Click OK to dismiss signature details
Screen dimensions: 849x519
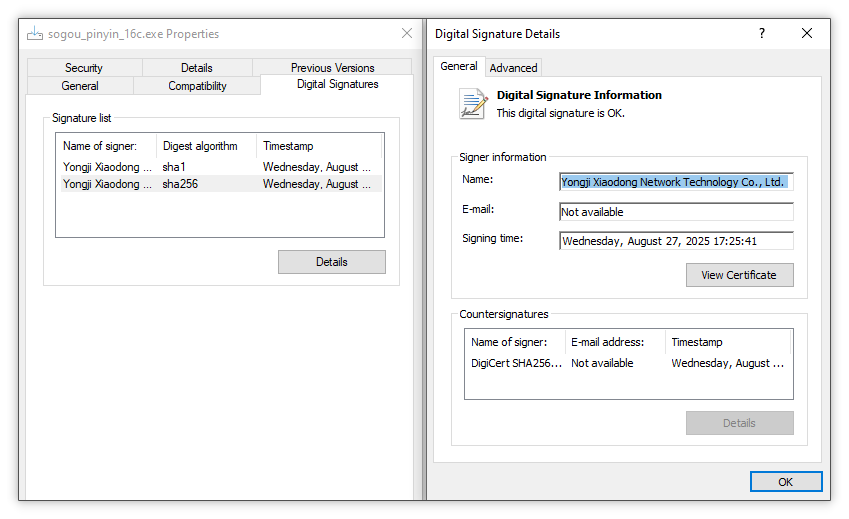(x=785, y=482)
